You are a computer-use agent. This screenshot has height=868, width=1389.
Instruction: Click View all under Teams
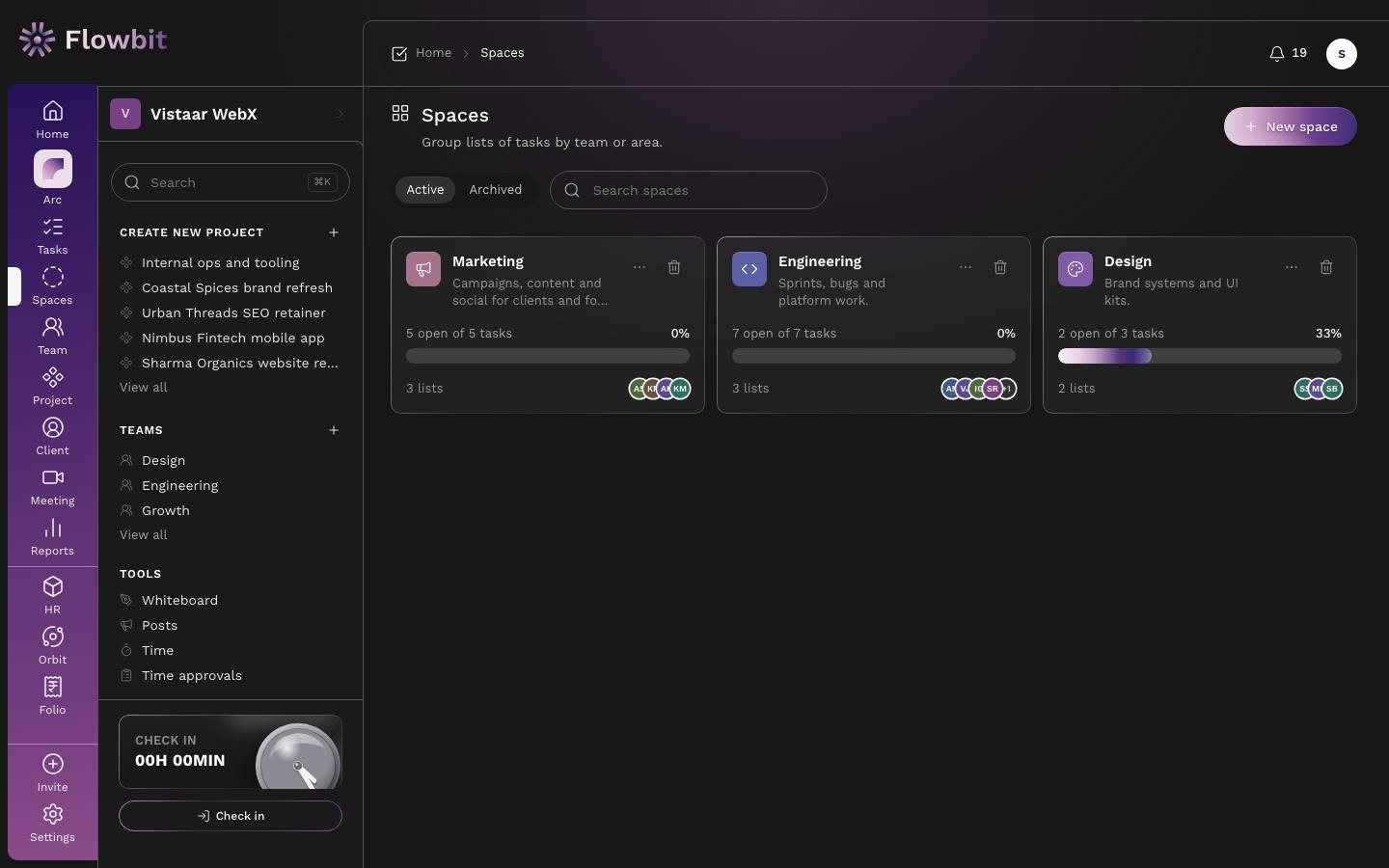point(144,535)
